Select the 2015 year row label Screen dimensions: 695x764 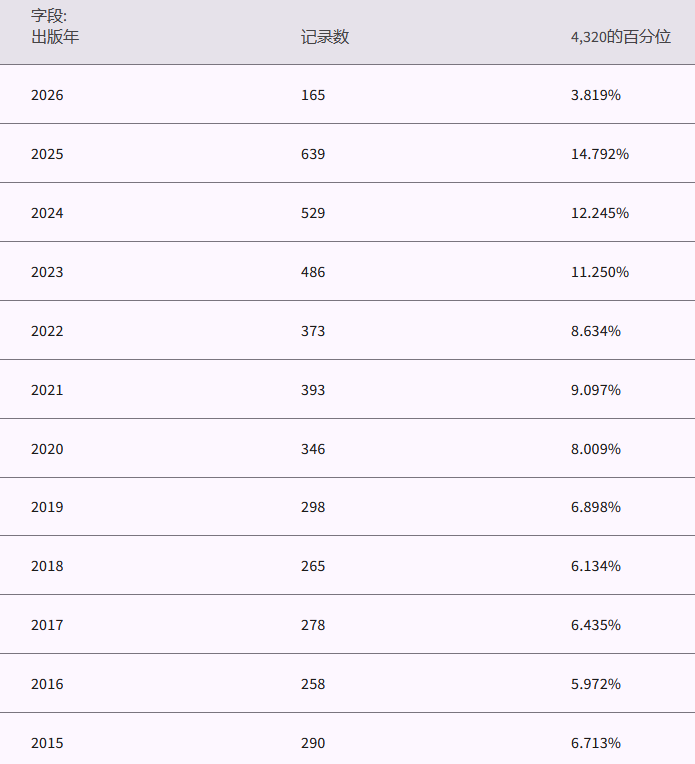[47, 743]
